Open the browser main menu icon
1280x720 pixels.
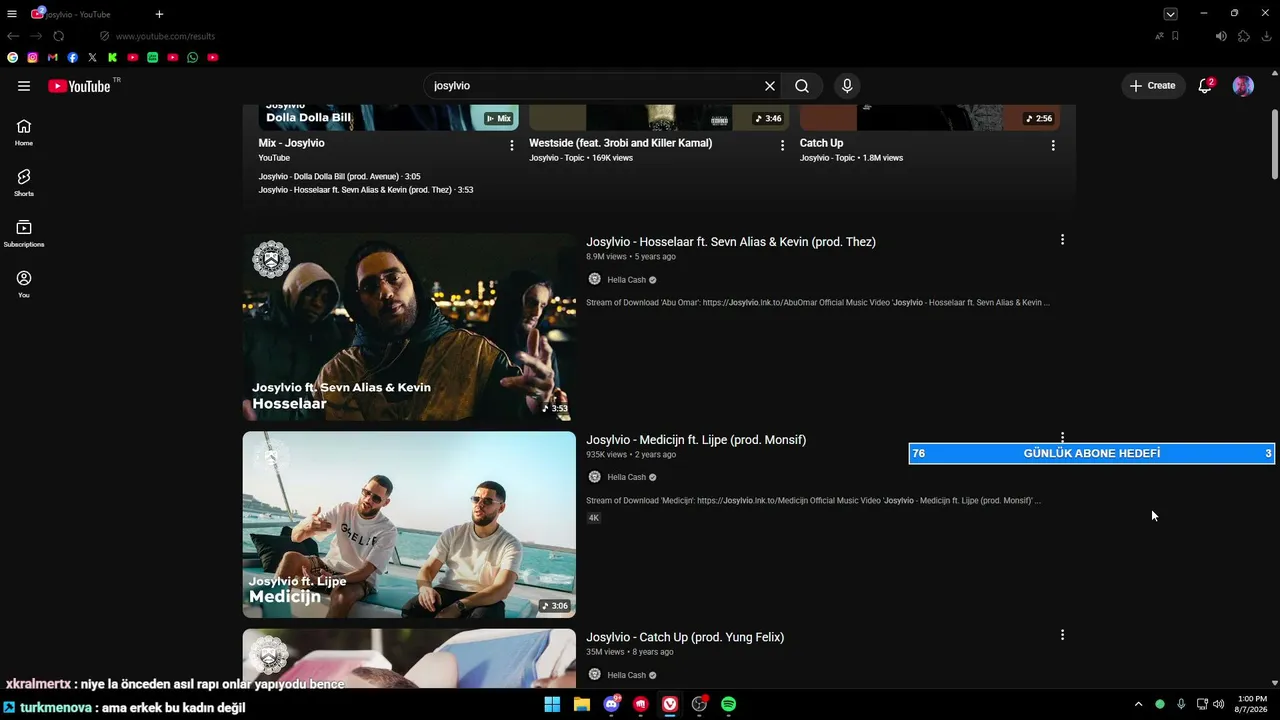coord(12,14)
